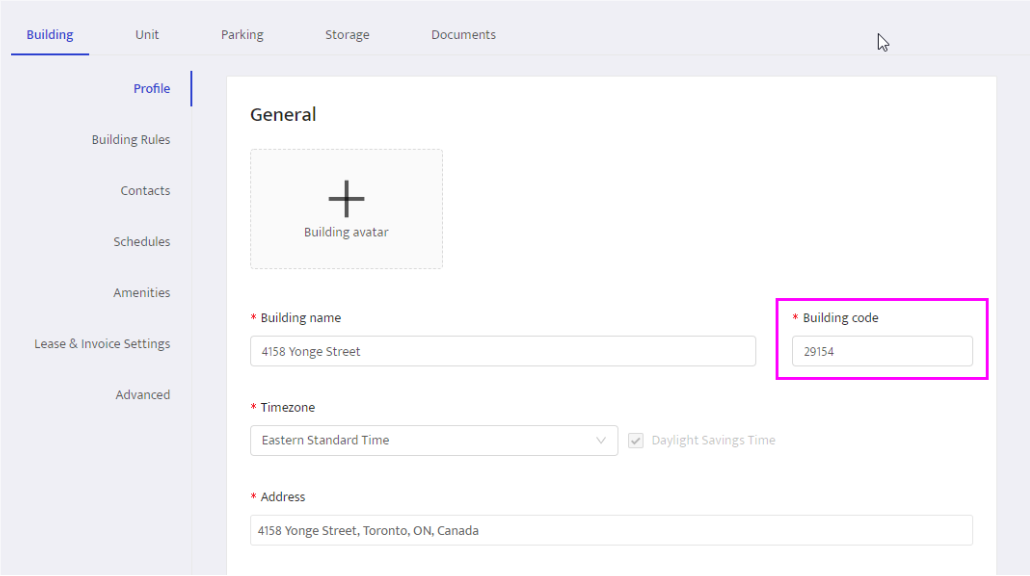Expand Timezone list using the chevron arrow
1030x576 pixels.
[601, 441]
